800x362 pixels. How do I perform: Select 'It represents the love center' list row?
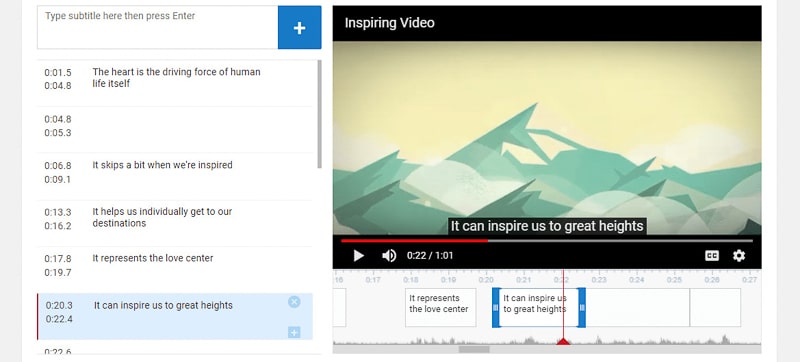[175, 270]
